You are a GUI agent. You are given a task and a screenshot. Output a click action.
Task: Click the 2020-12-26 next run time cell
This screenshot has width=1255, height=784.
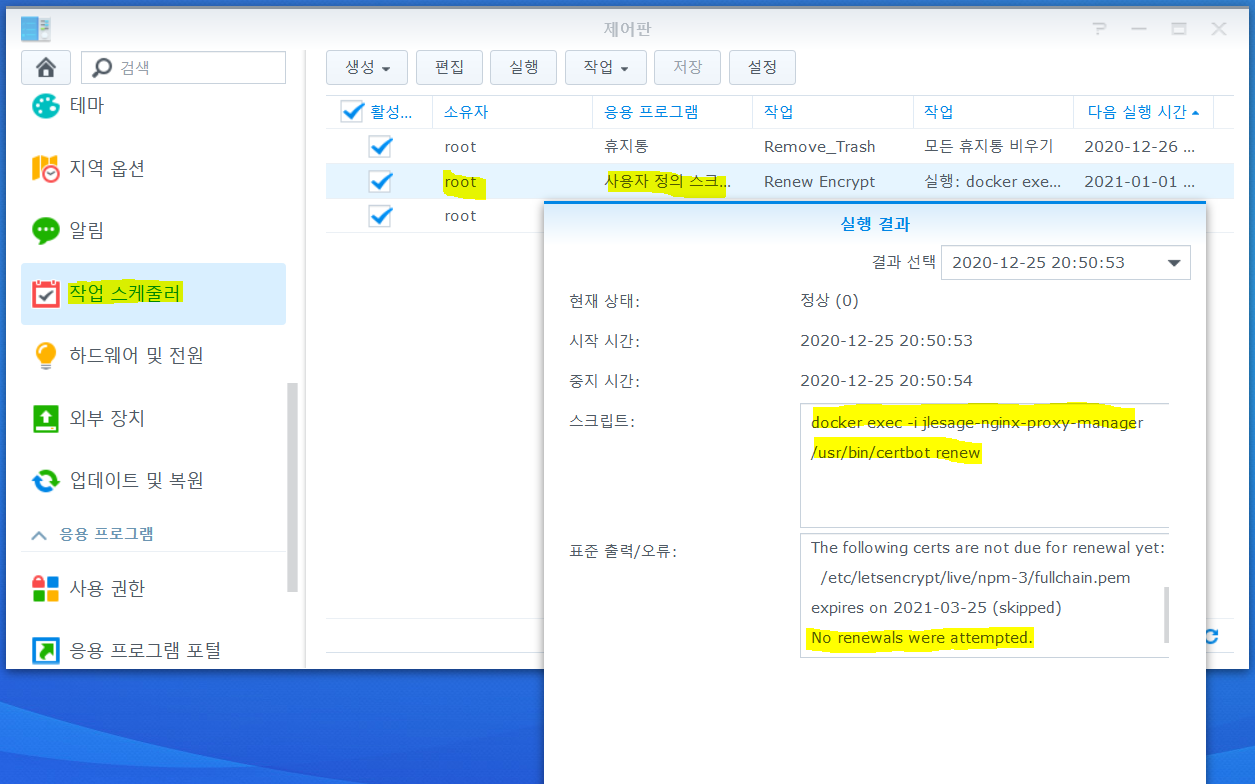(x=1139, y=147)
